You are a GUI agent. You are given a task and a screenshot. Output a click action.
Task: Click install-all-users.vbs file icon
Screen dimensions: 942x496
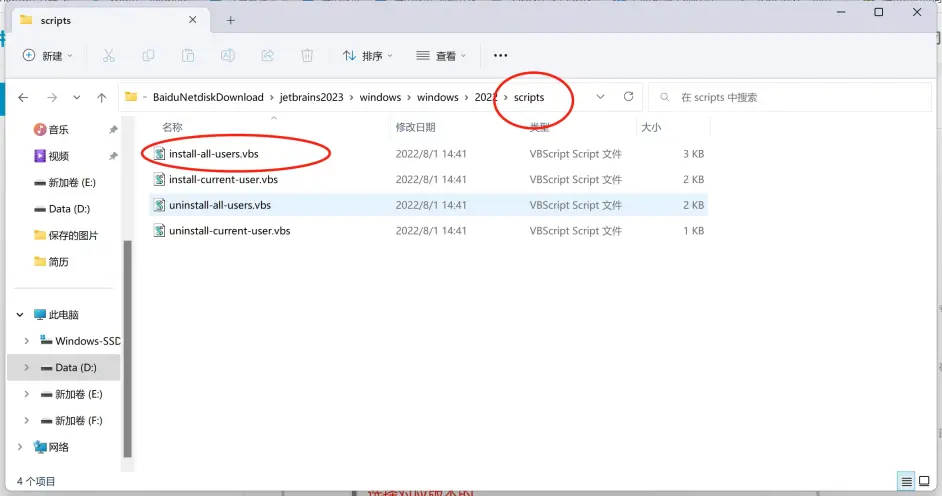coord(159,154)
